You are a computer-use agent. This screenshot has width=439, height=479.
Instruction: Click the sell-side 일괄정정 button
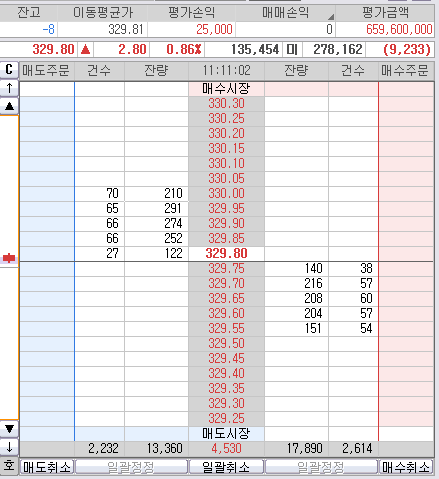(131, 467)
